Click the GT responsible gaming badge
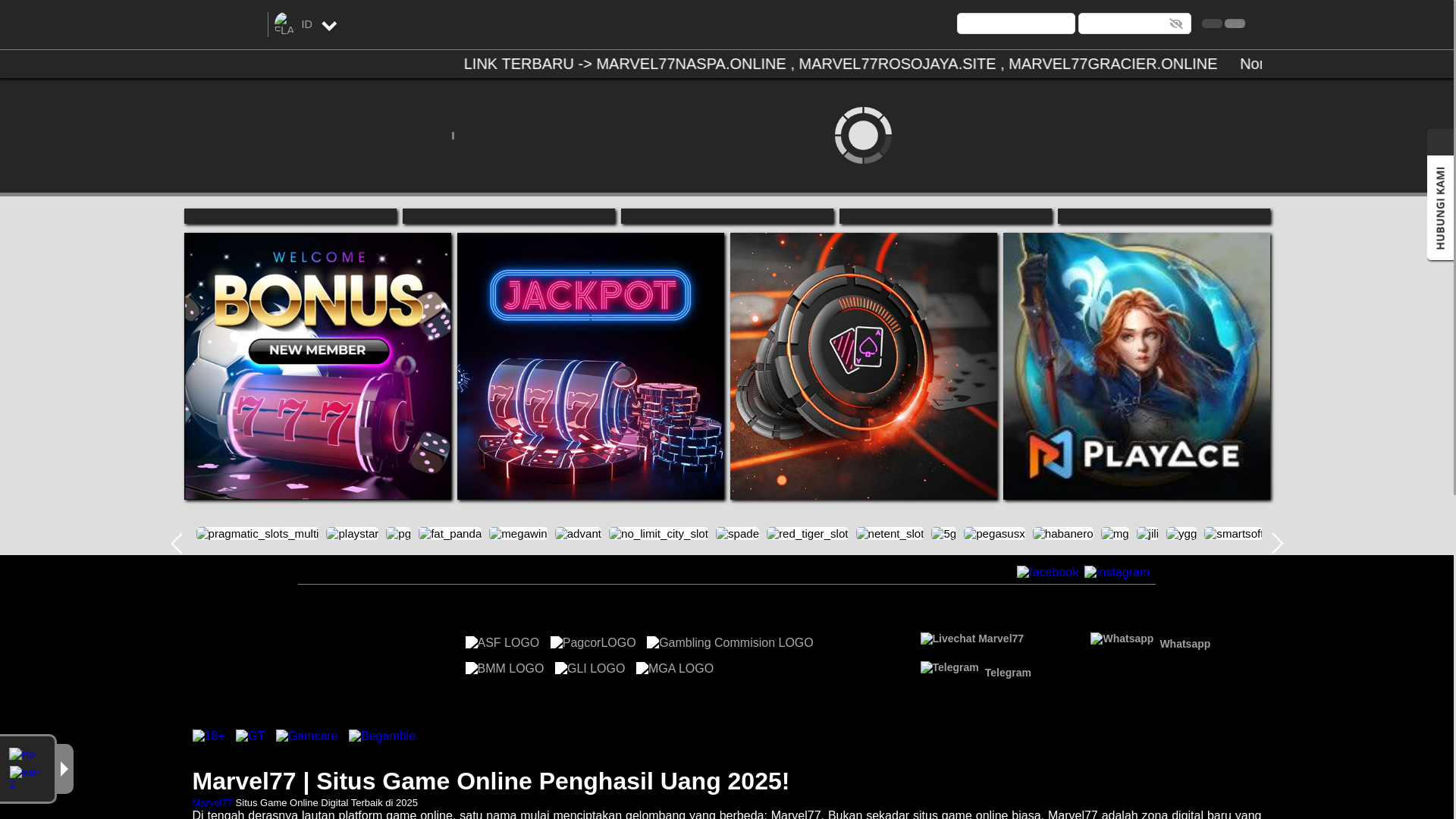Viewport: 1456px width, 819px height. click(x=250, y=736)
